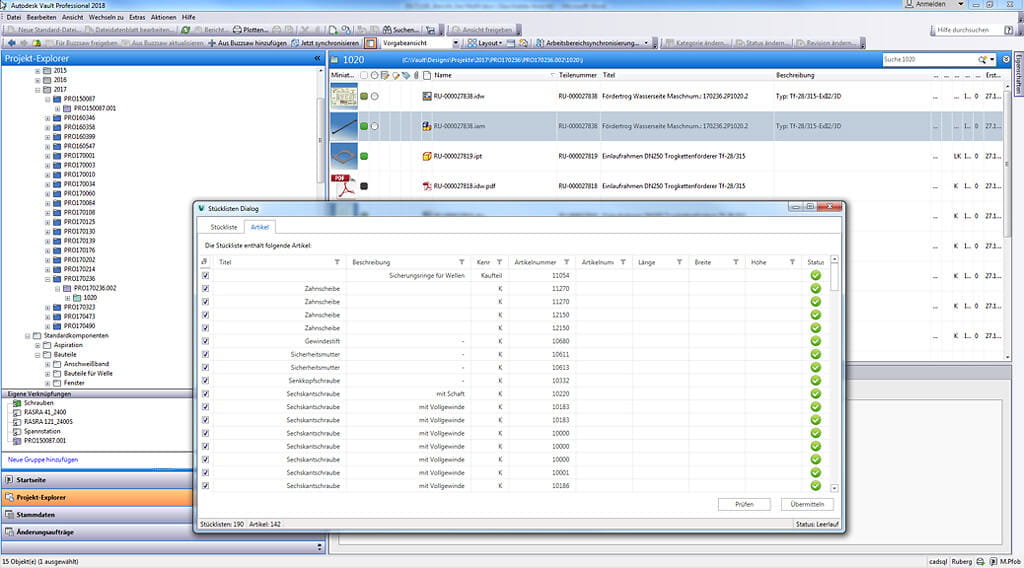Image resolution: width=1024 pixels, height=568 pixels.
Task: Open the Extras menu
Action: pos(136,17)
